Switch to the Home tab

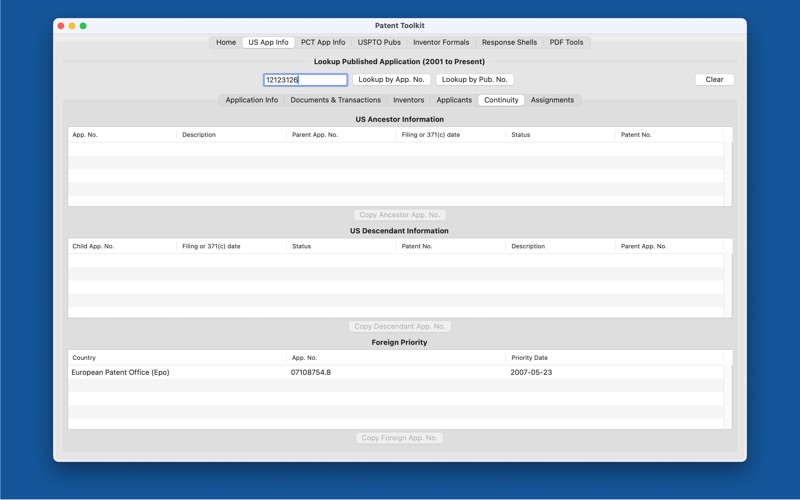(x=226, y=42)
